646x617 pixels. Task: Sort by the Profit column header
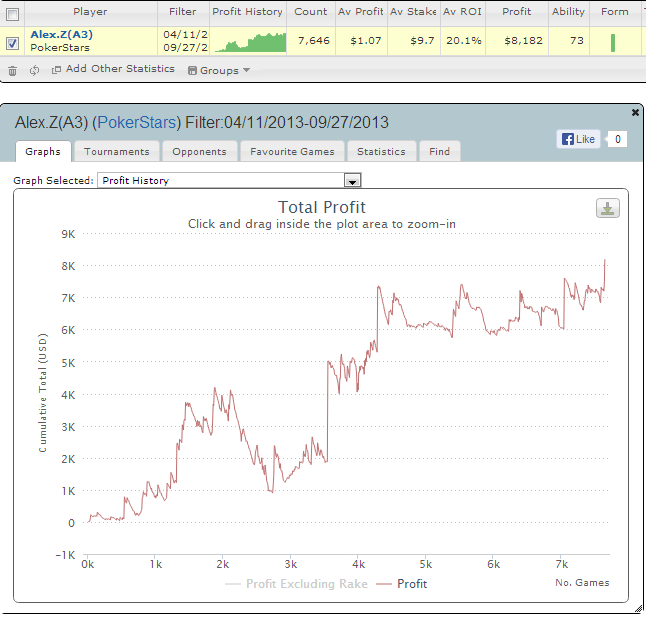pyautogui.click(x=517, y=12)
